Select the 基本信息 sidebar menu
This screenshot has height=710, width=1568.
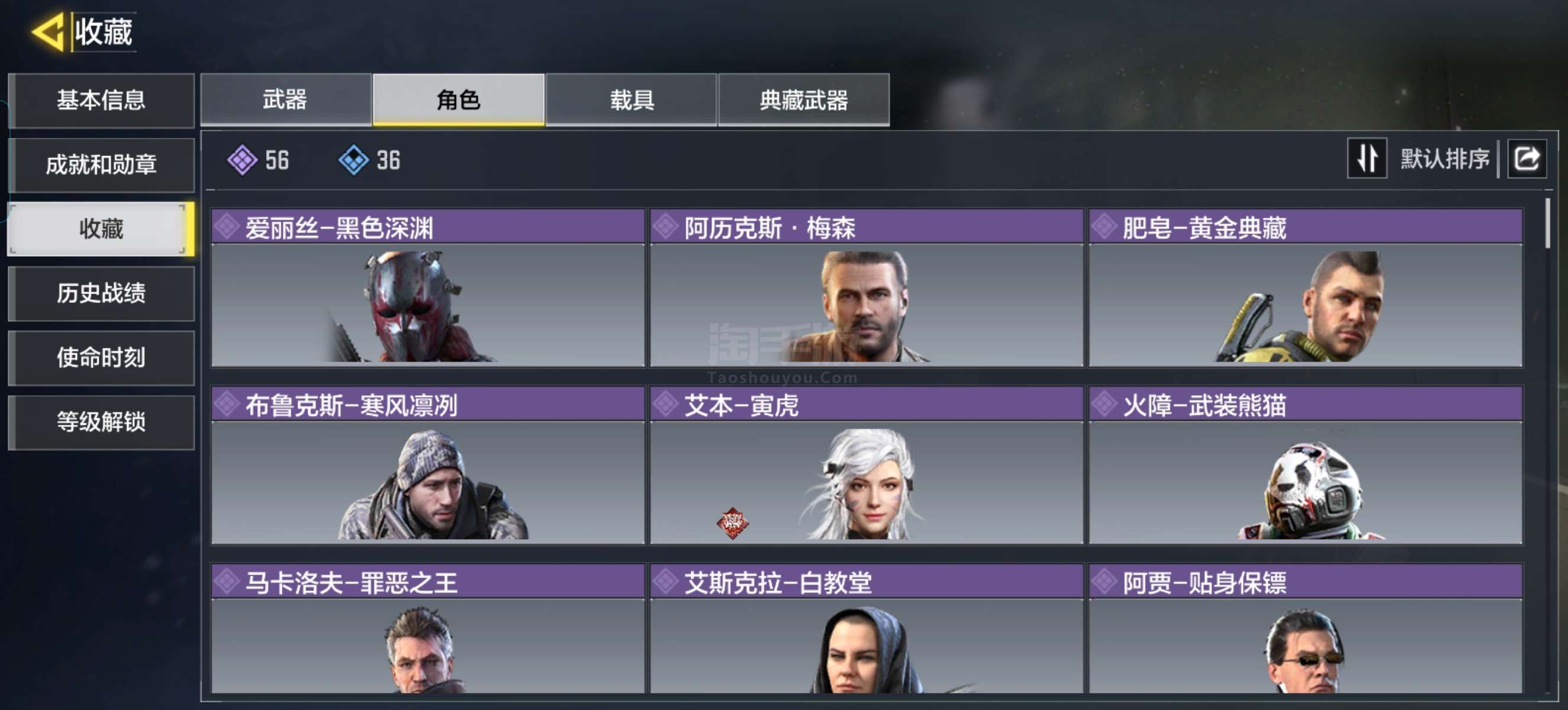tap(102, 101)
